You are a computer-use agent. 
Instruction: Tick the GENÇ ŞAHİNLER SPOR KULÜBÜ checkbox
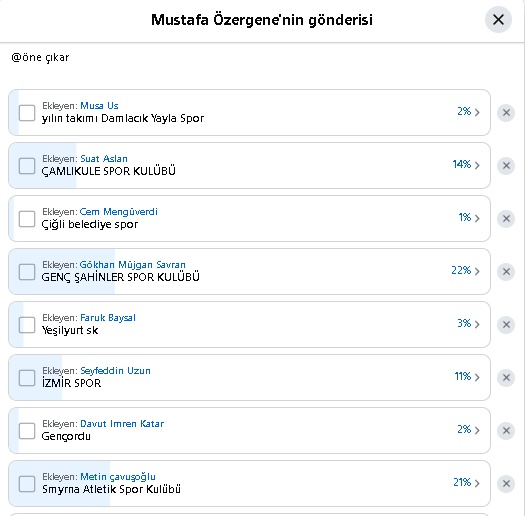pyautogui.click(x=27, y=272)
